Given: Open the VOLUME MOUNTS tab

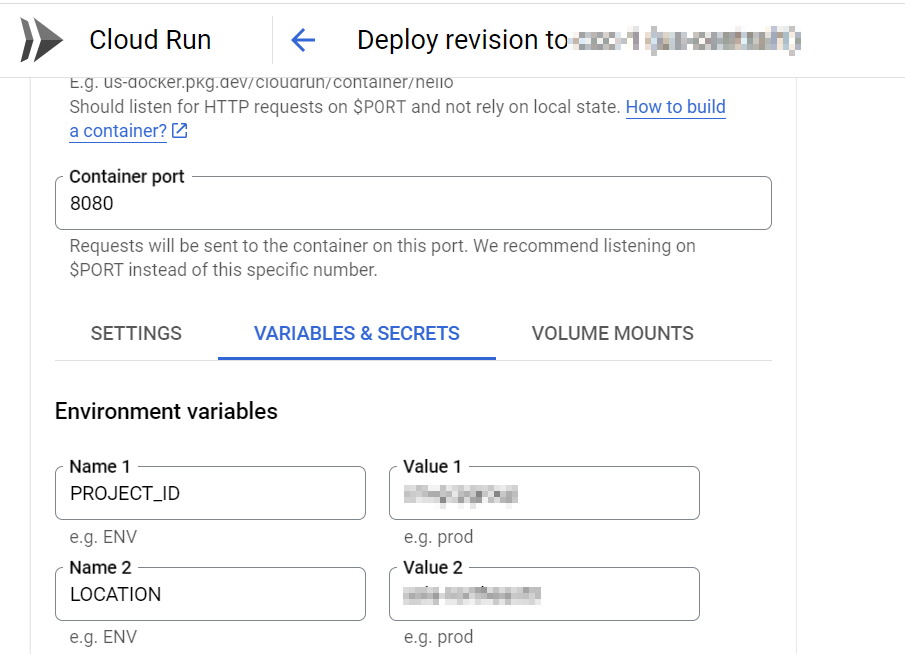Looking at the screenshot, I should click(612, 334).
